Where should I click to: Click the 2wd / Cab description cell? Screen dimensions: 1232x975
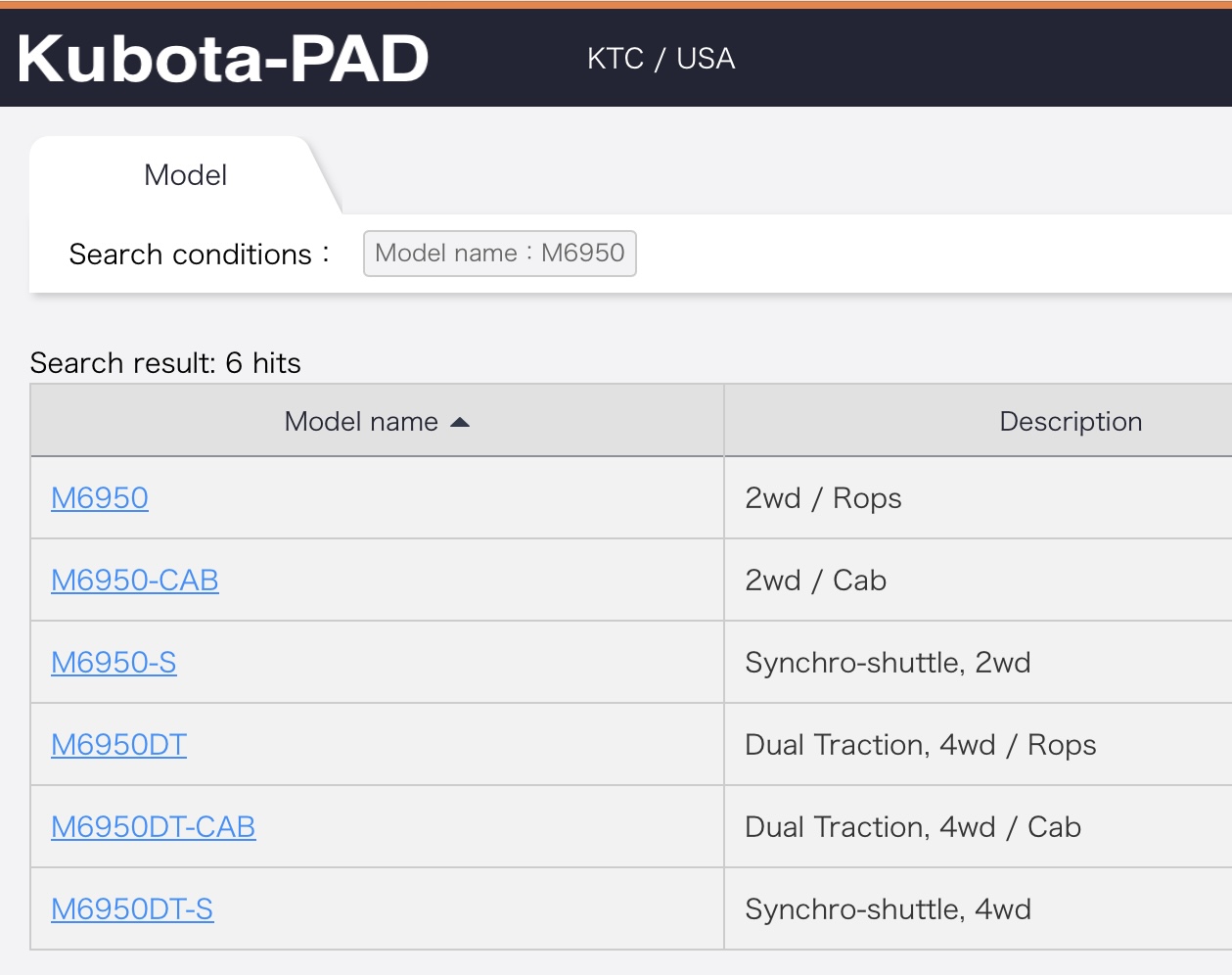point(815,580)
